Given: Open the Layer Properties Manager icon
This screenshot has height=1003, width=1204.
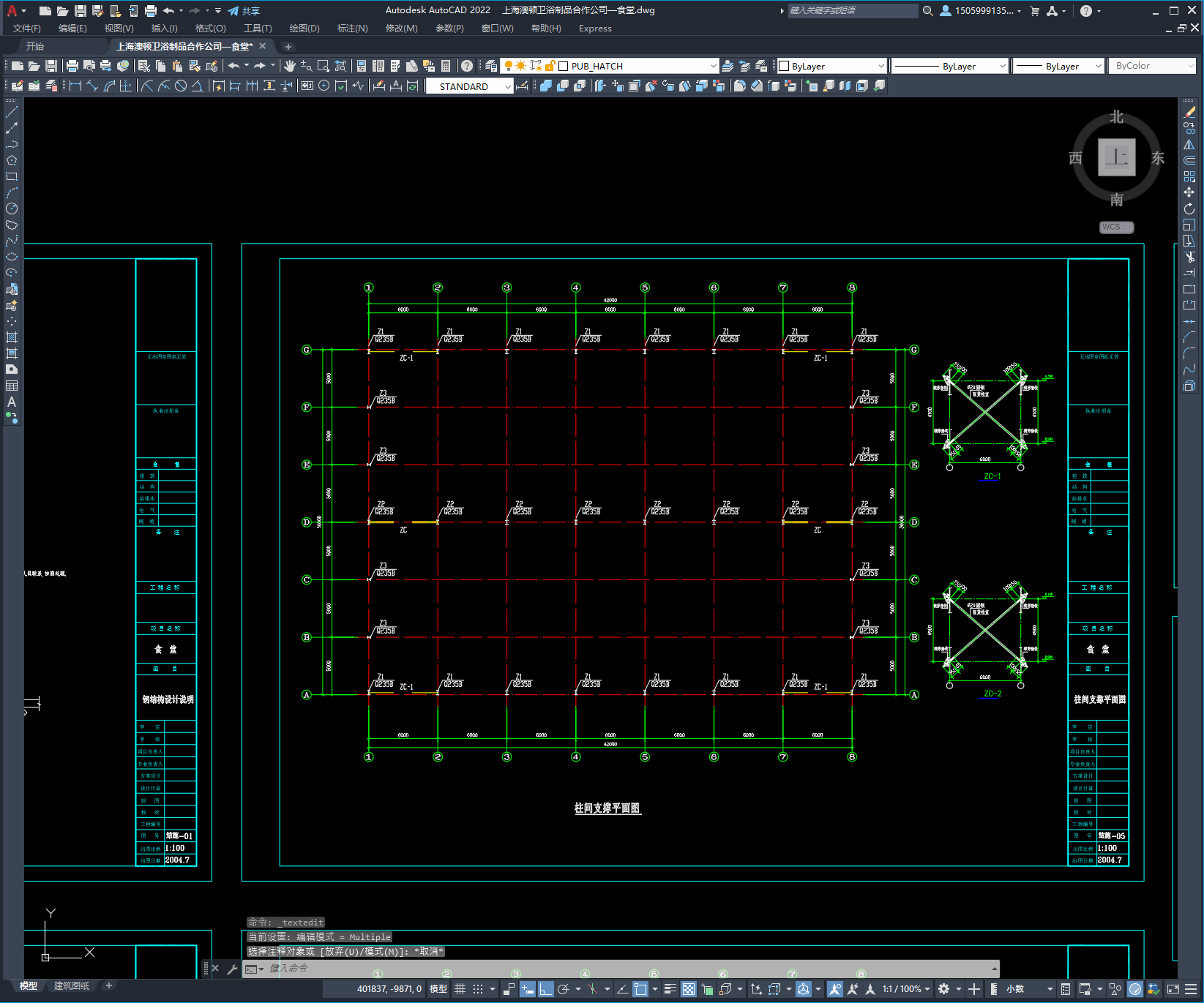Looking at the screenshot, I should click(491, 66).
